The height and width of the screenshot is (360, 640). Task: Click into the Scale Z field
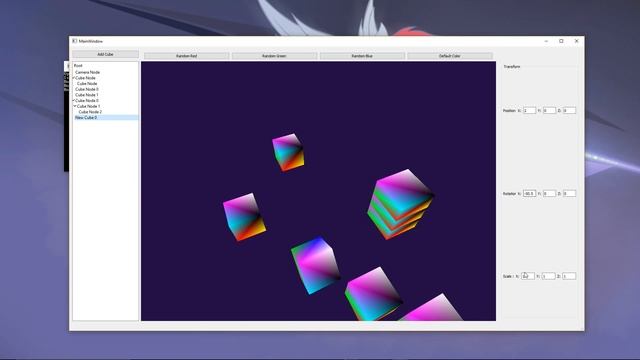pos(569,276)
